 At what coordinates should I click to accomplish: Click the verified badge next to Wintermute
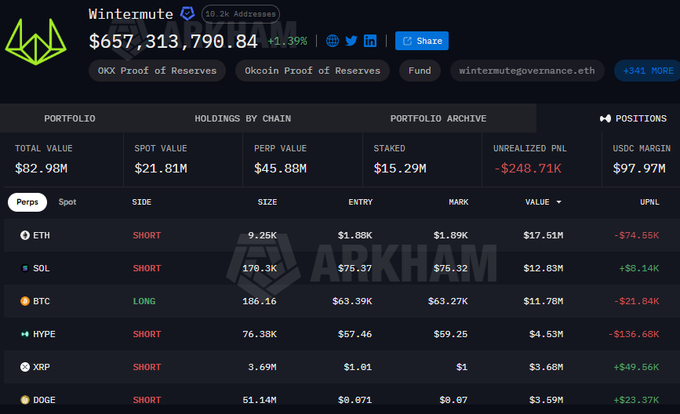(187, 13)
